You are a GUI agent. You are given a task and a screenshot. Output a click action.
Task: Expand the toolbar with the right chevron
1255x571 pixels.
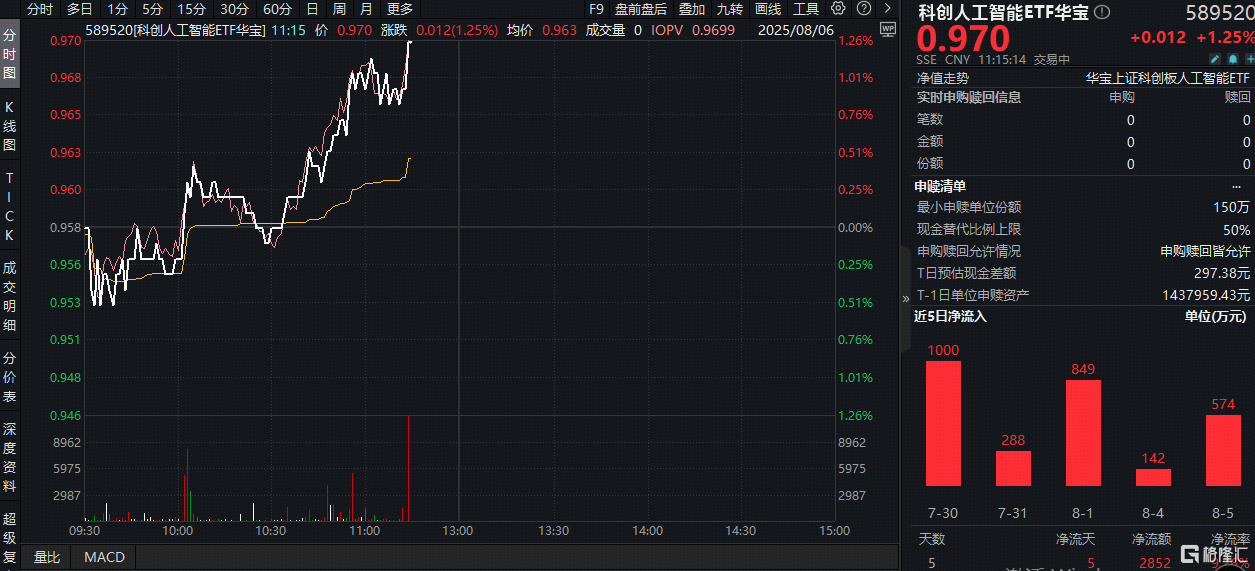[885, 9]
